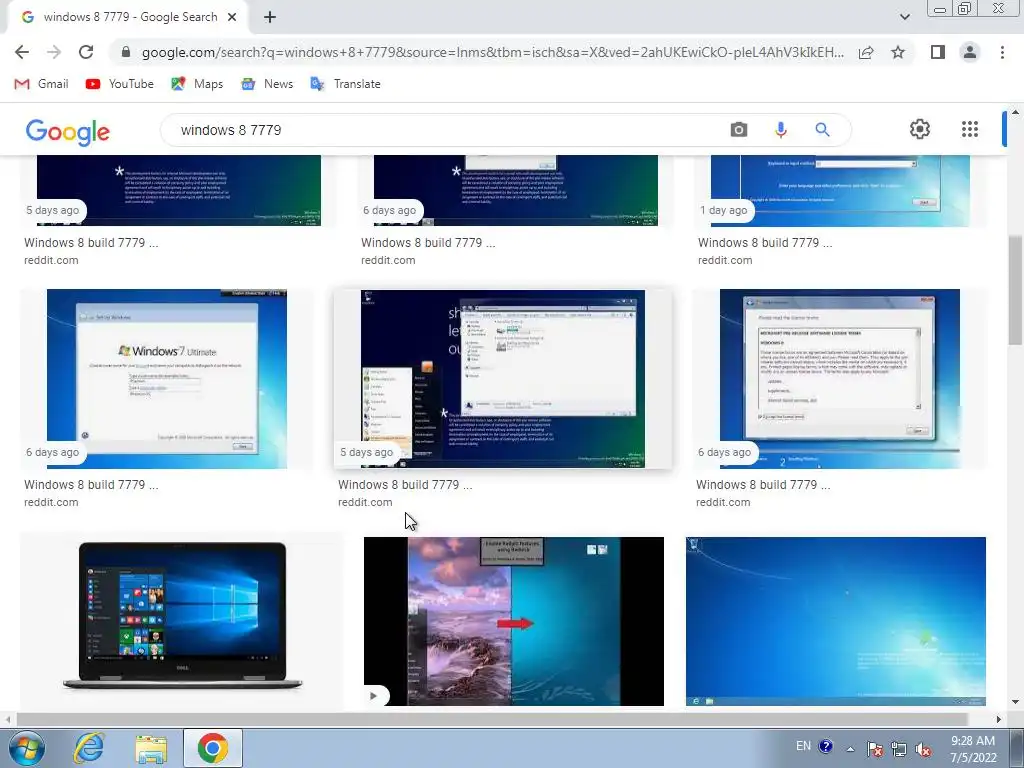Screen dimensions: 1024x768
Task: Close the Google Search tab
Action: click(232, 17)
